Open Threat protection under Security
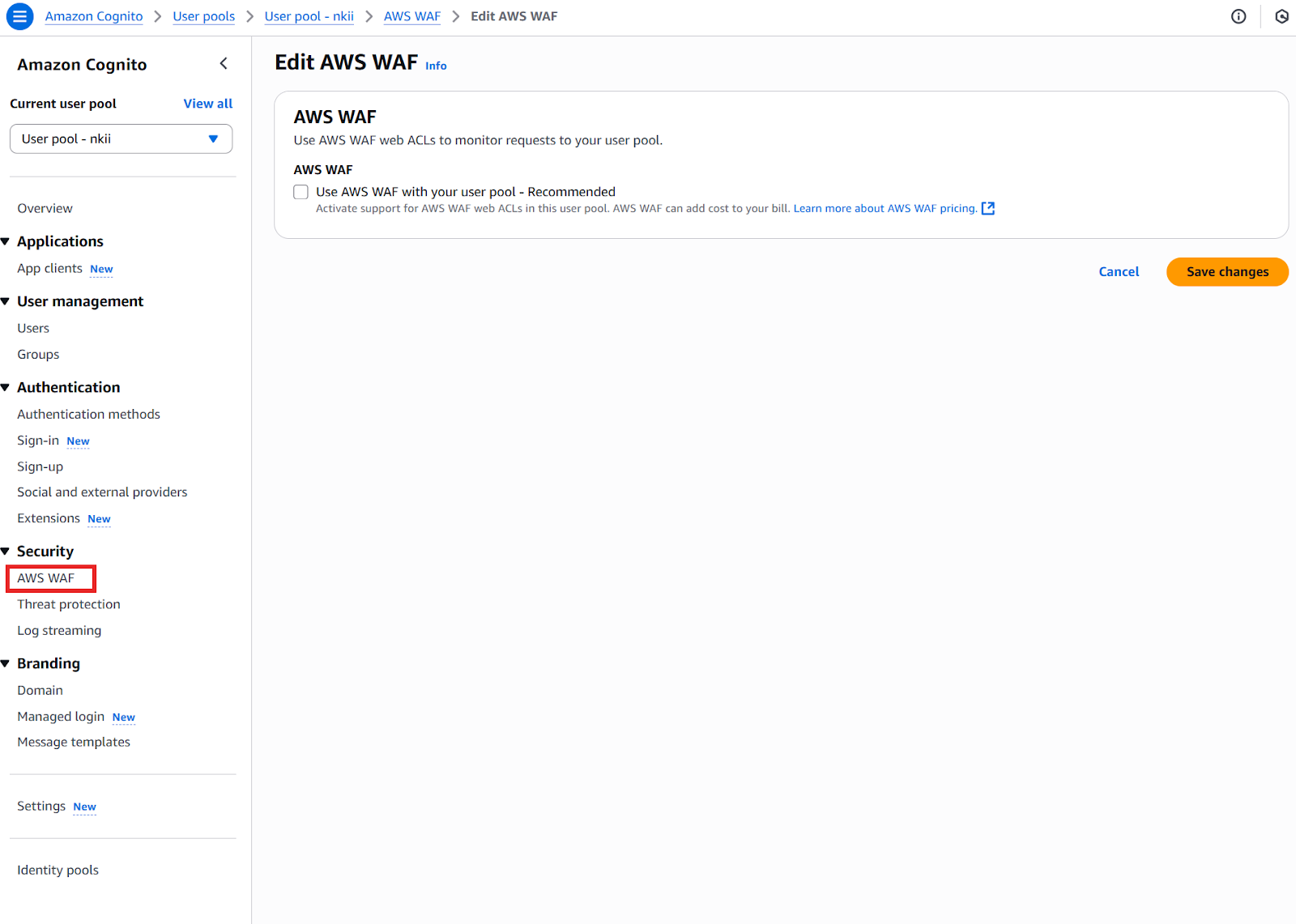Viewport: 1296px width, 924px height. click(x=68, y=603)
